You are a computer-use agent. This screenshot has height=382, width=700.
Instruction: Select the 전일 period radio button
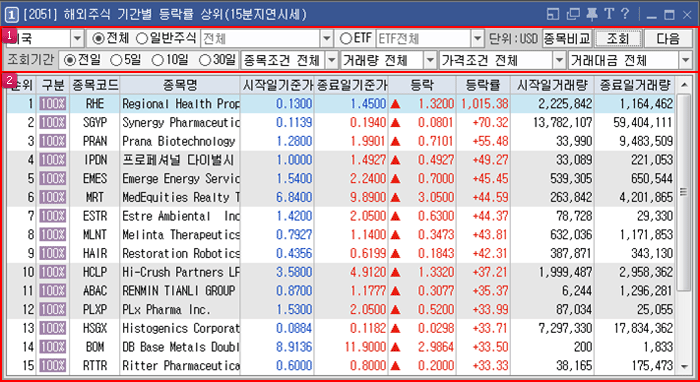(x=70, y=60)
